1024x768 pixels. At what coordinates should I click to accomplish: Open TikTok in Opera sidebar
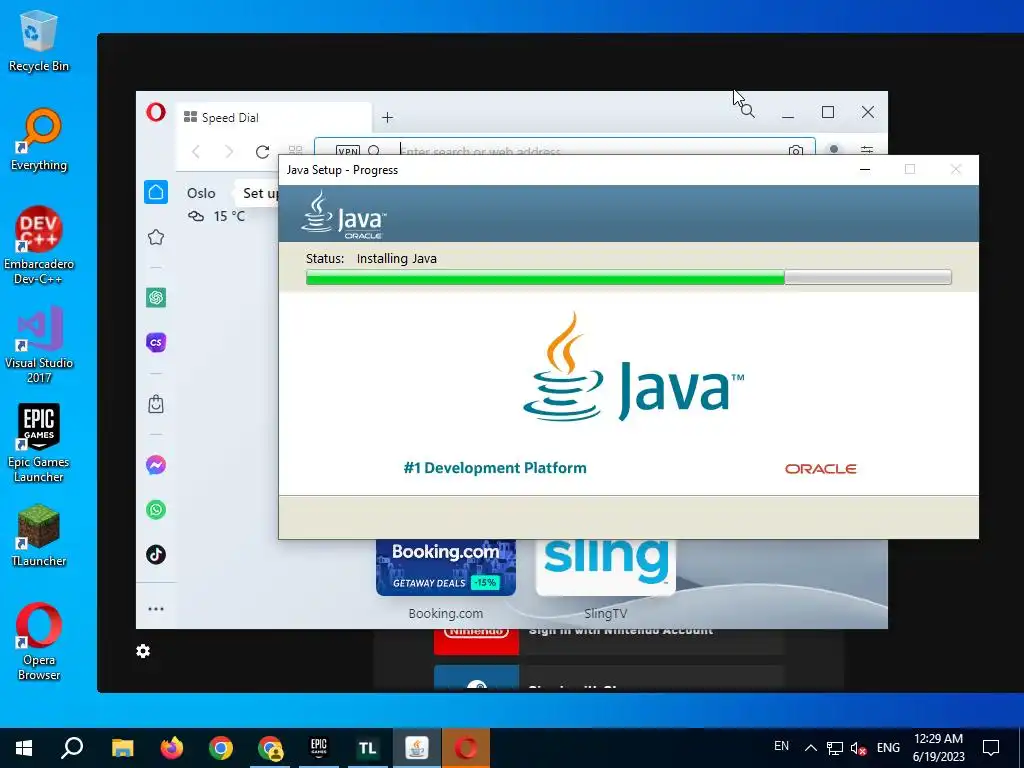[x=156, y=554]
